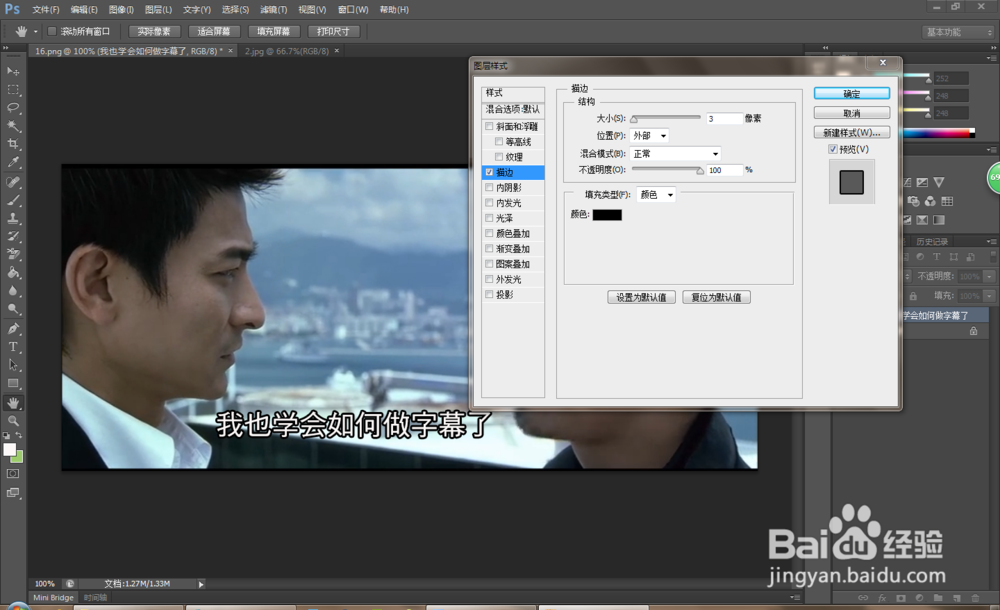
Task: Open 滤镜(T) menu
Action: click(x=274, y=10)
